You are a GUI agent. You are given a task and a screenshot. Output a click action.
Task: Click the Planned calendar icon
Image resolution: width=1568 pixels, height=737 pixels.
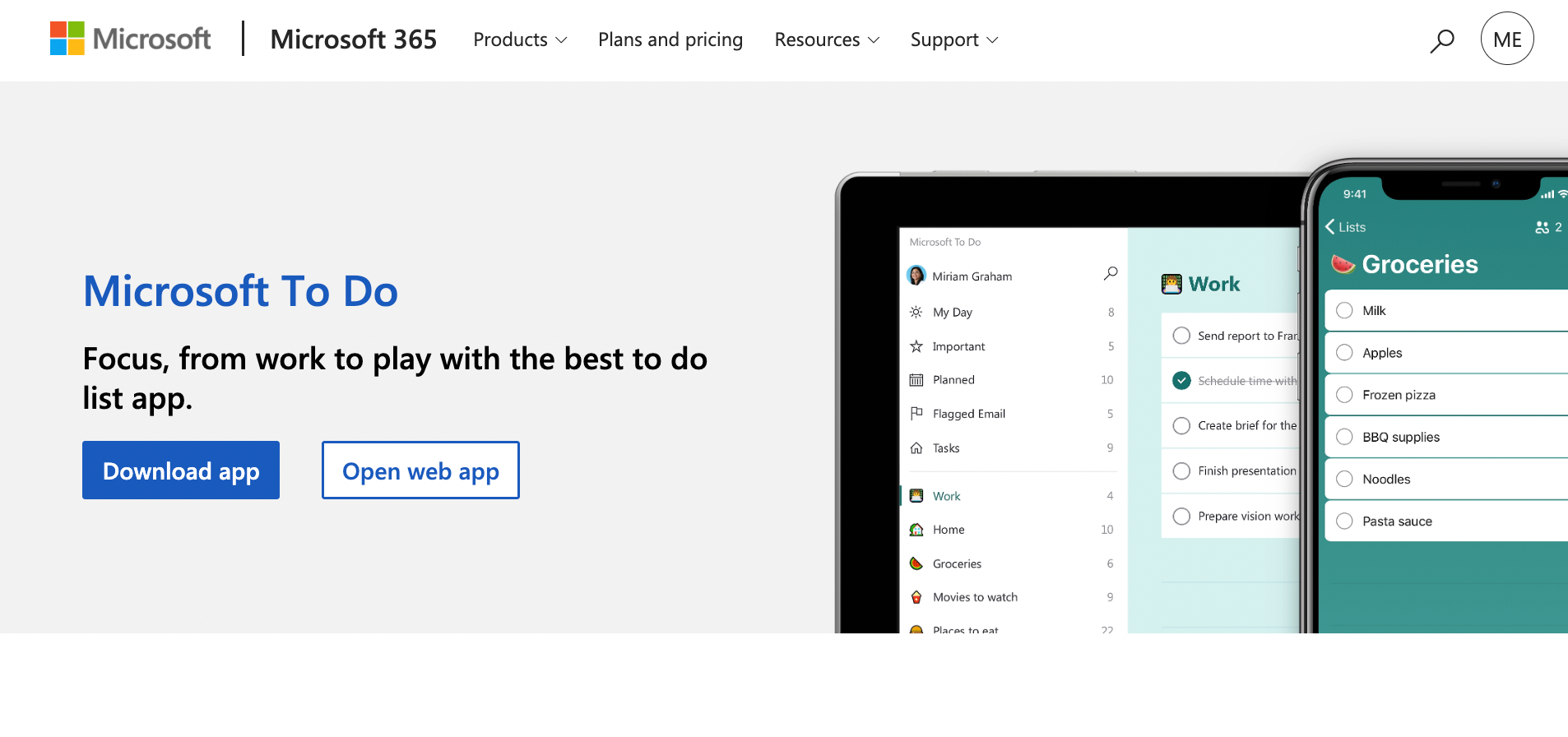point(916,380)
